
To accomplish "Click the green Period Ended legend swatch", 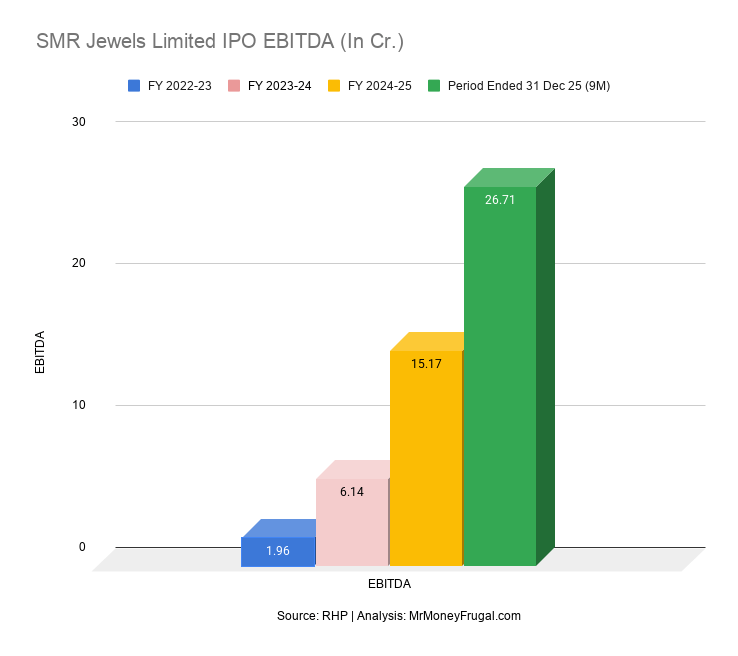I will (434, 86).
